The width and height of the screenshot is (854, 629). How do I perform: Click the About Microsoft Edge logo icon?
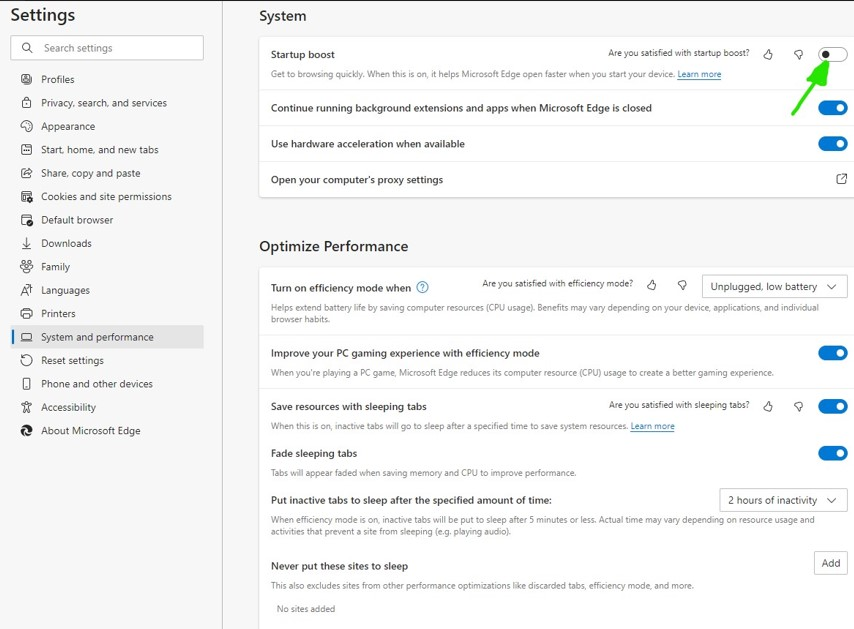tap(26, 431)
